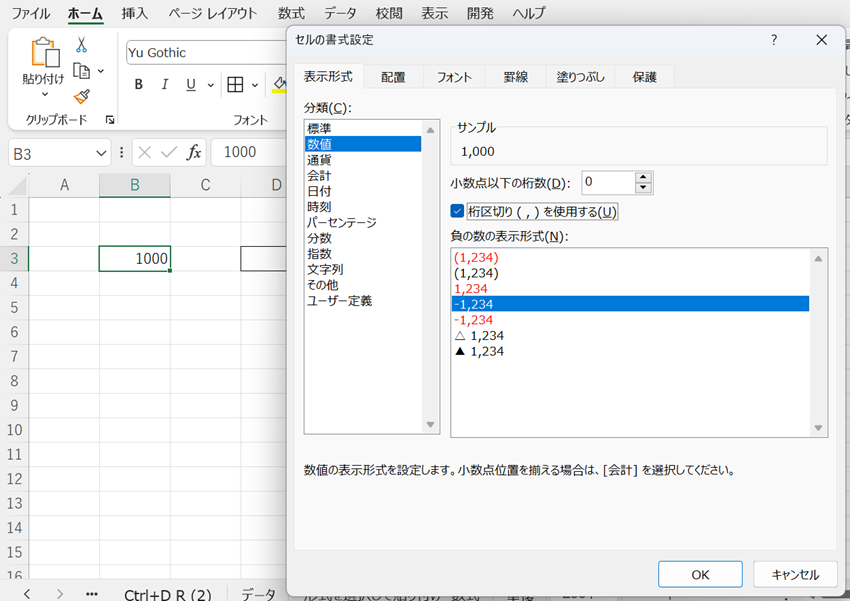Select パーセンテージ category

363,222
